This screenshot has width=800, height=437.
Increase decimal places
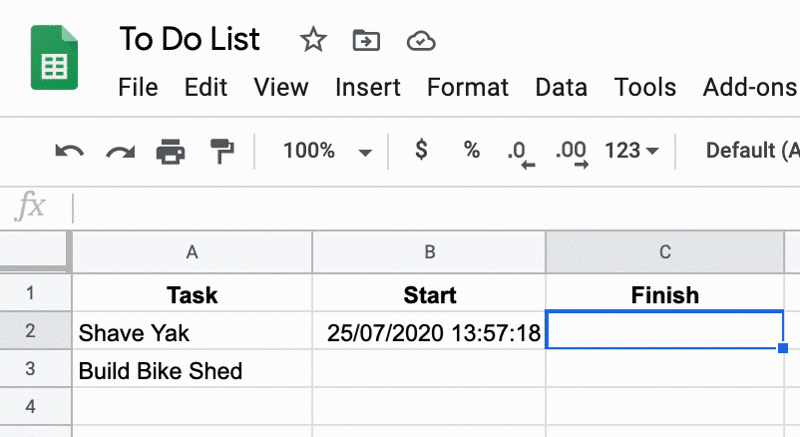(x=571, y=153)
